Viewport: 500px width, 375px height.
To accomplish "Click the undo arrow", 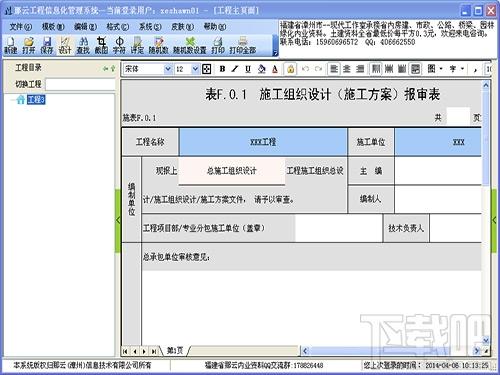I will click(305, 69).
